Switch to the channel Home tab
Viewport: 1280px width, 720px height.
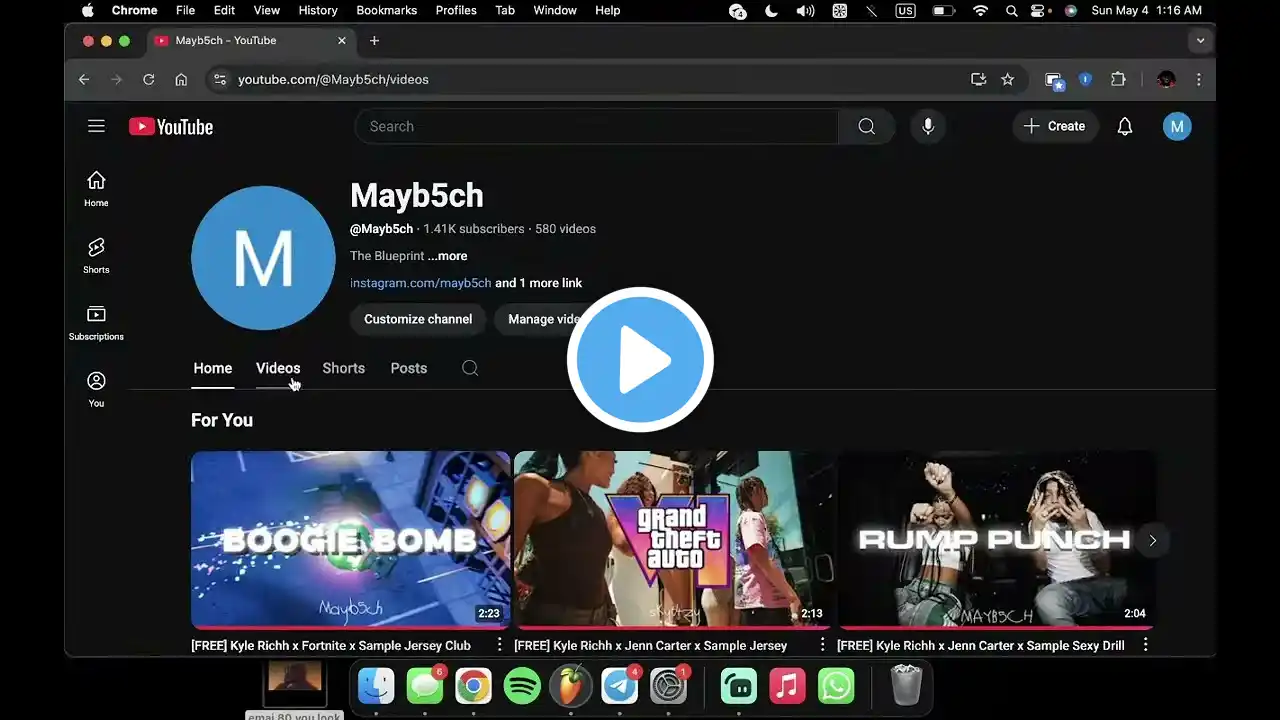(x=212, y=368)
